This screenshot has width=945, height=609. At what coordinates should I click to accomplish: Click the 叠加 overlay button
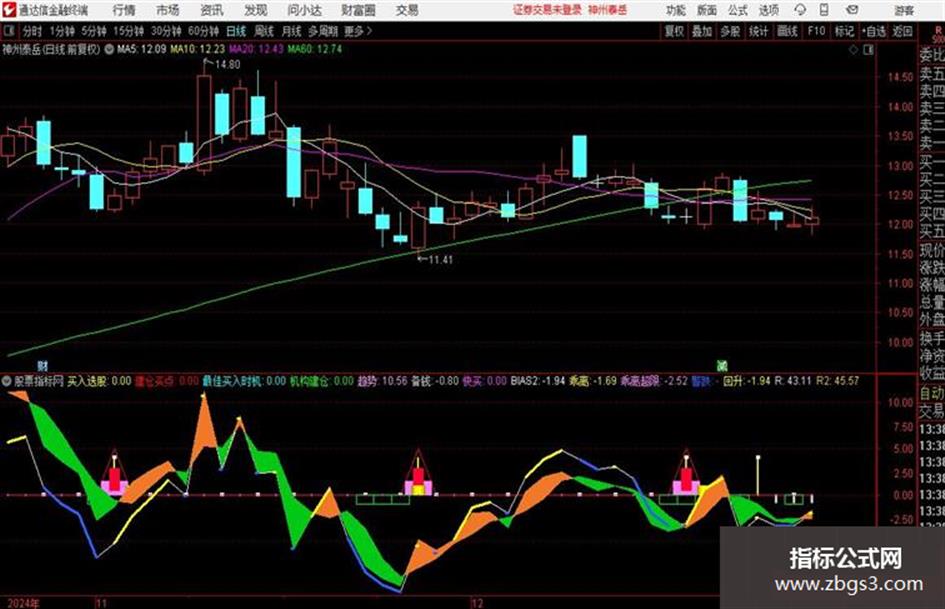(x=702, y=31)
